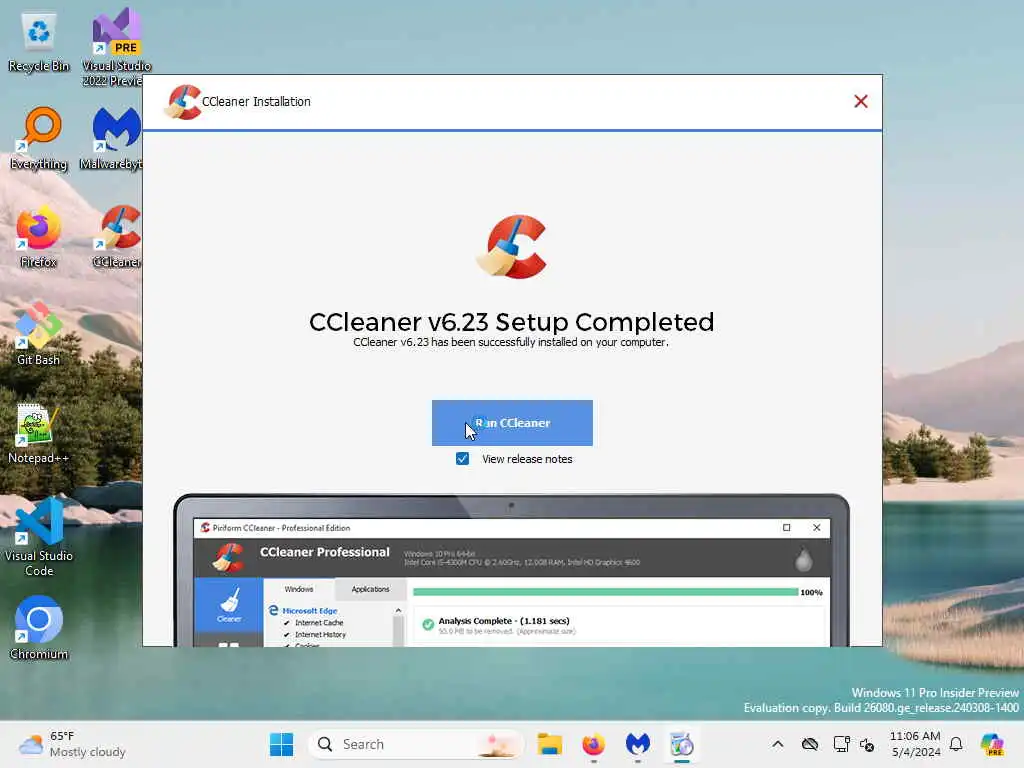Click the taskbar Search box
The width and height of the screenshot is (1024, 768).
(x=415, y=744)
